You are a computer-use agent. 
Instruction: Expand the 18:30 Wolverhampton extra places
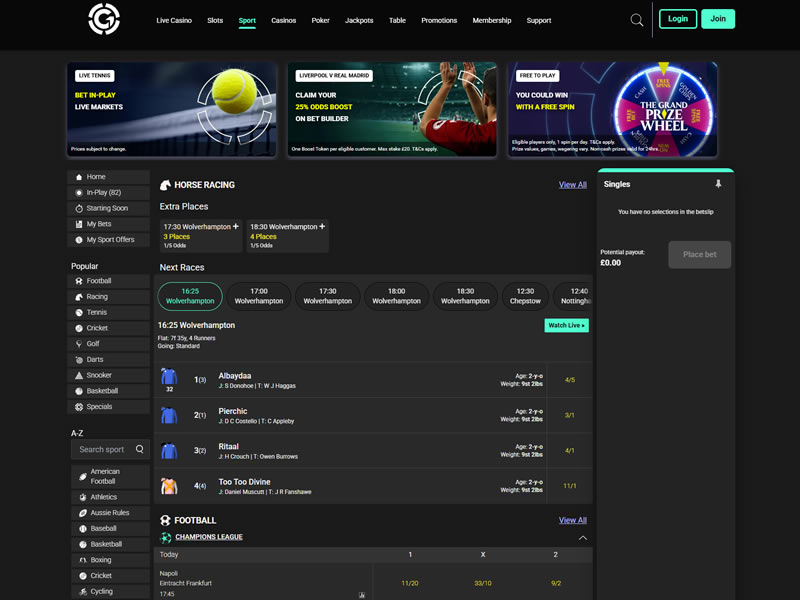(322, 227)
